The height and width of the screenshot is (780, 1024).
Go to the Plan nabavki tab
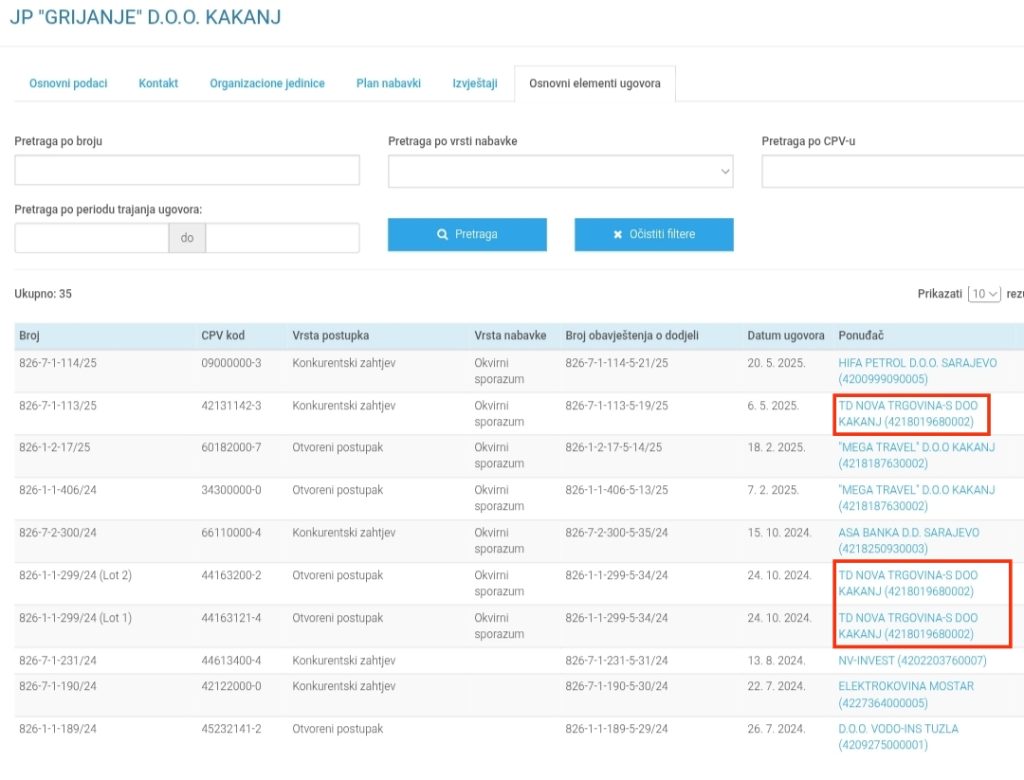click(x=388, y=84)
